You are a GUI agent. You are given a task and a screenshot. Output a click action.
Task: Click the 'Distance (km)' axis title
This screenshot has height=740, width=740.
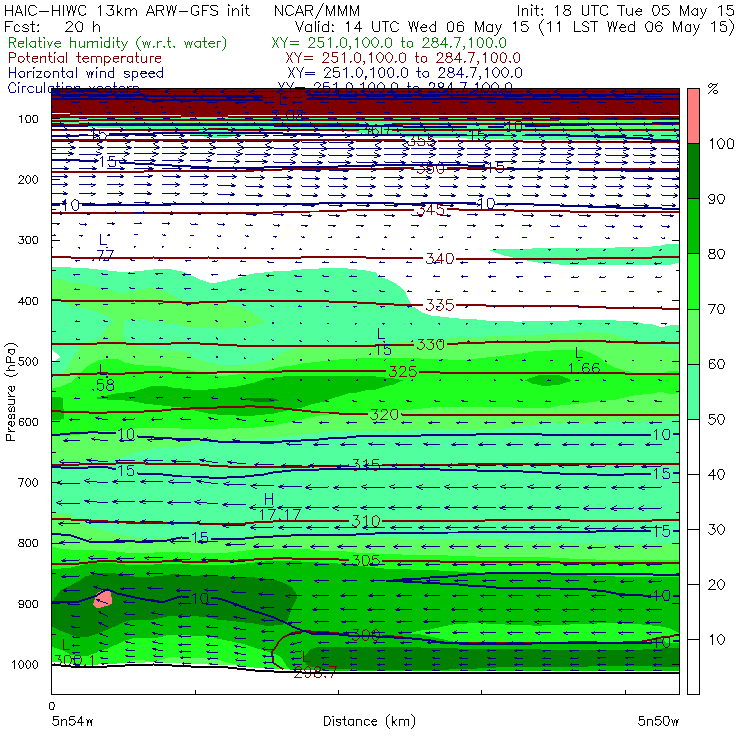[369, 721]
